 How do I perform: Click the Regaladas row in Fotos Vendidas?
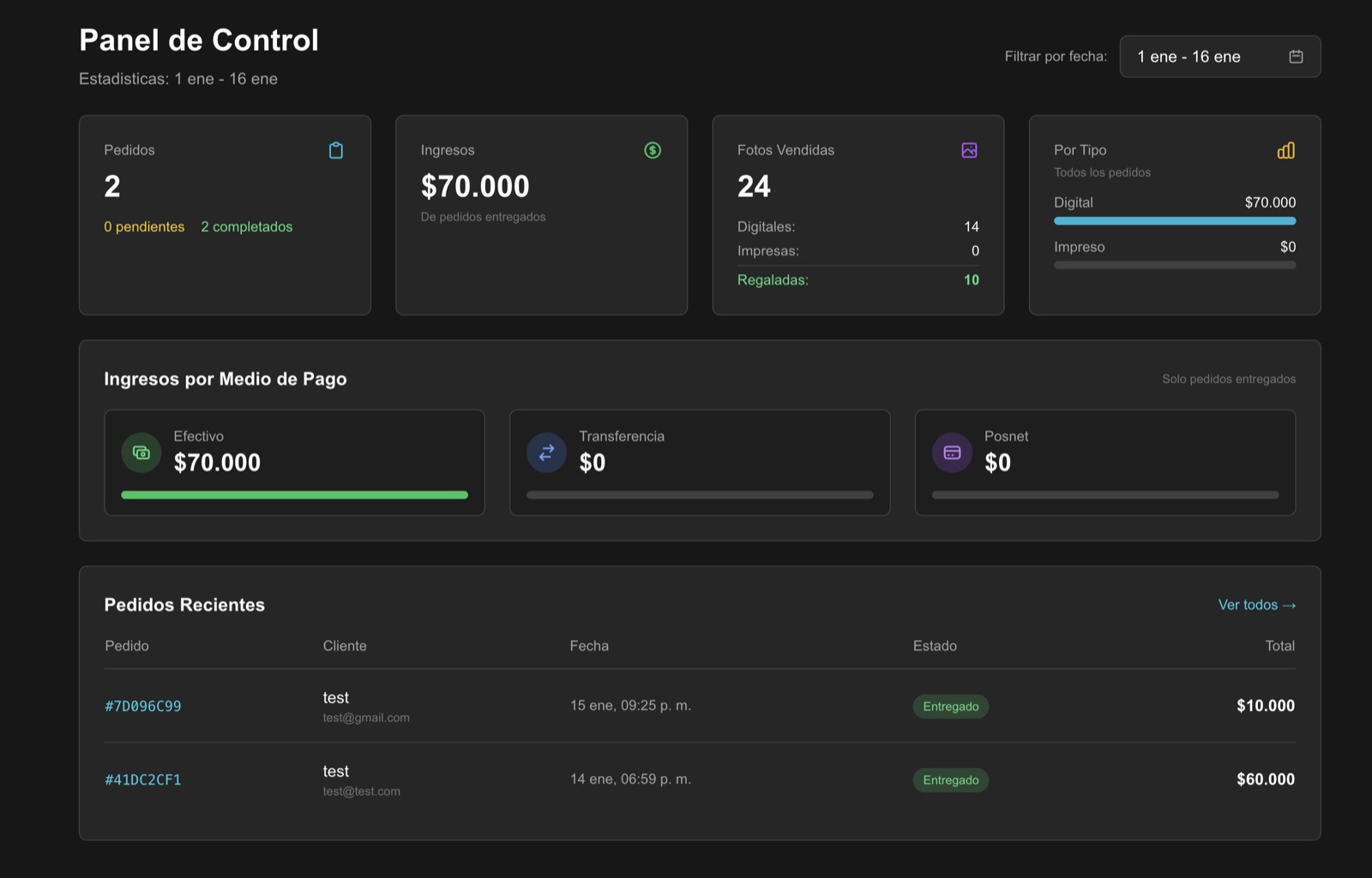click(x=857, y=280)
